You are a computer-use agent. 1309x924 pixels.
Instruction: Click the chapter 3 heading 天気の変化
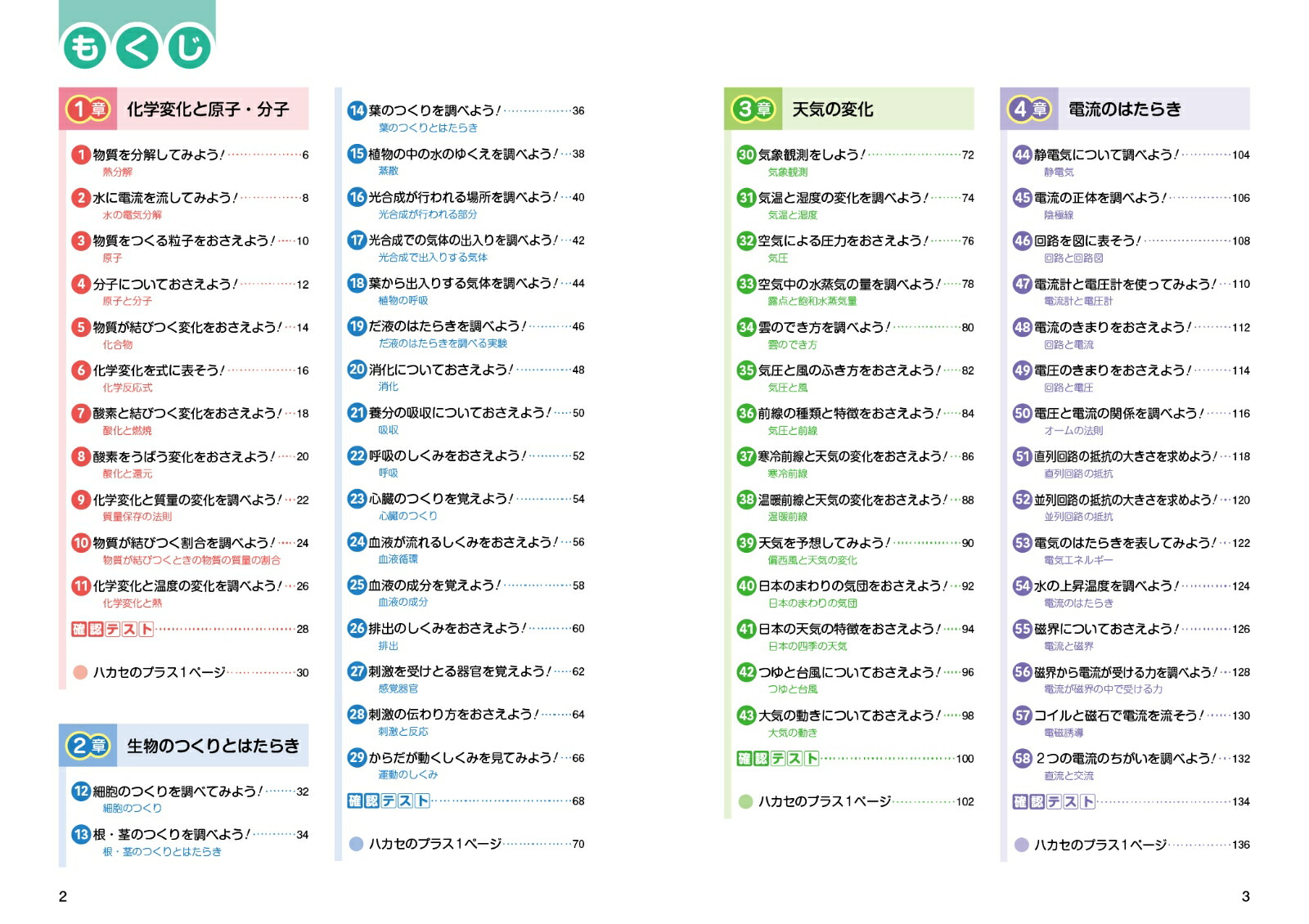click(833, 109)
